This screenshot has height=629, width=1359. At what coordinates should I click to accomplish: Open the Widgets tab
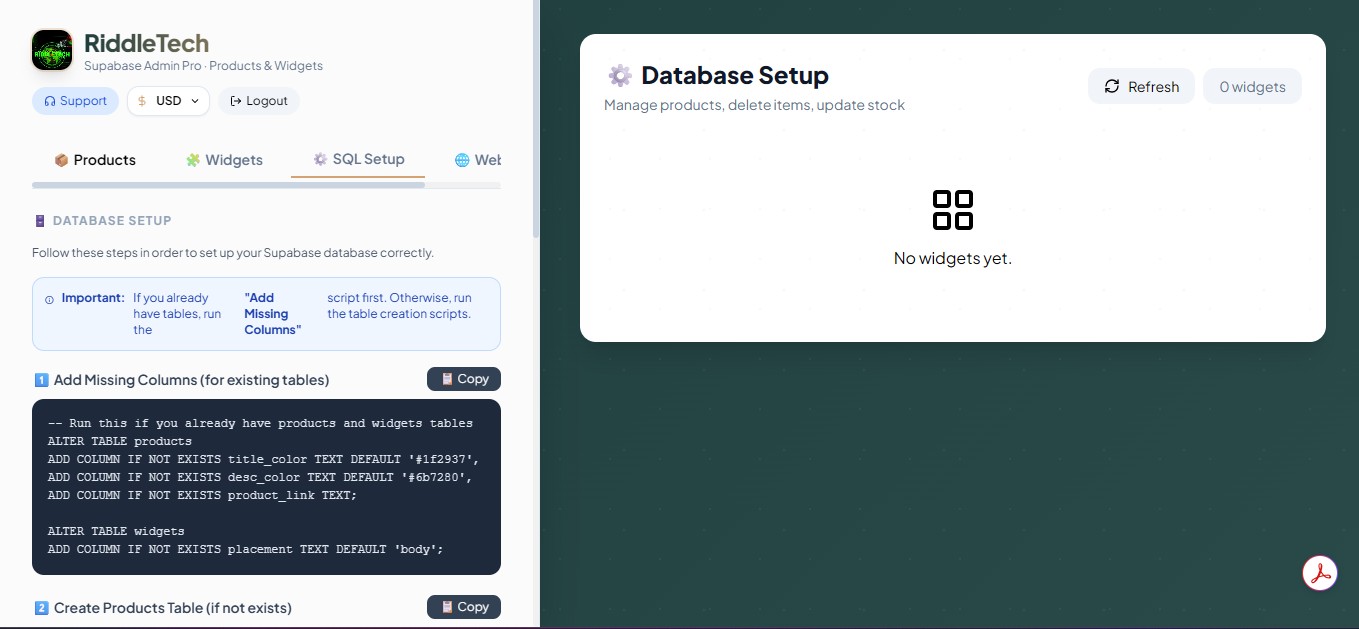[225, 159]
